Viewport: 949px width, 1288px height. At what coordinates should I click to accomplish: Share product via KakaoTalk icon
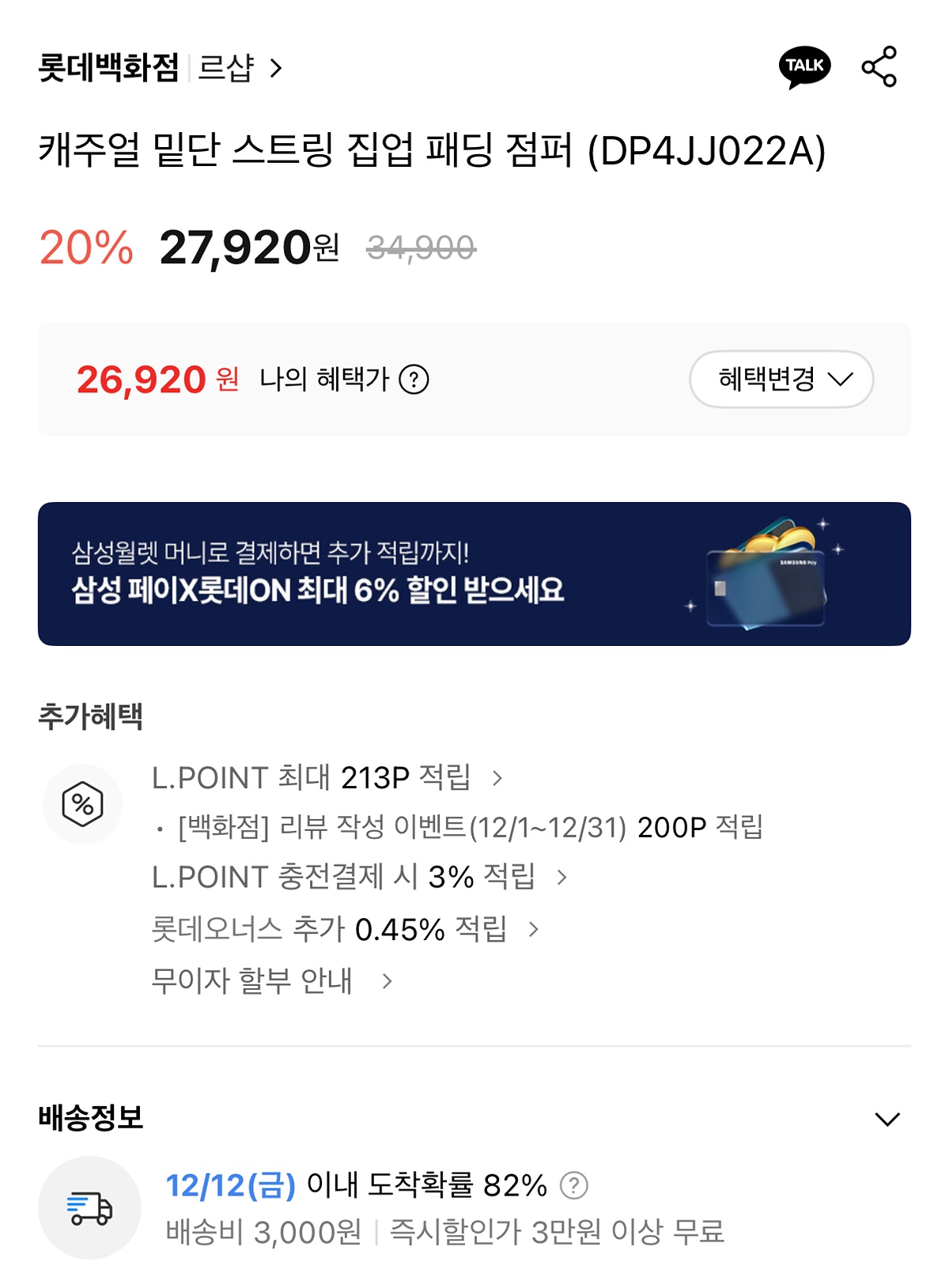pyautogui.click(x=804, y=67)
